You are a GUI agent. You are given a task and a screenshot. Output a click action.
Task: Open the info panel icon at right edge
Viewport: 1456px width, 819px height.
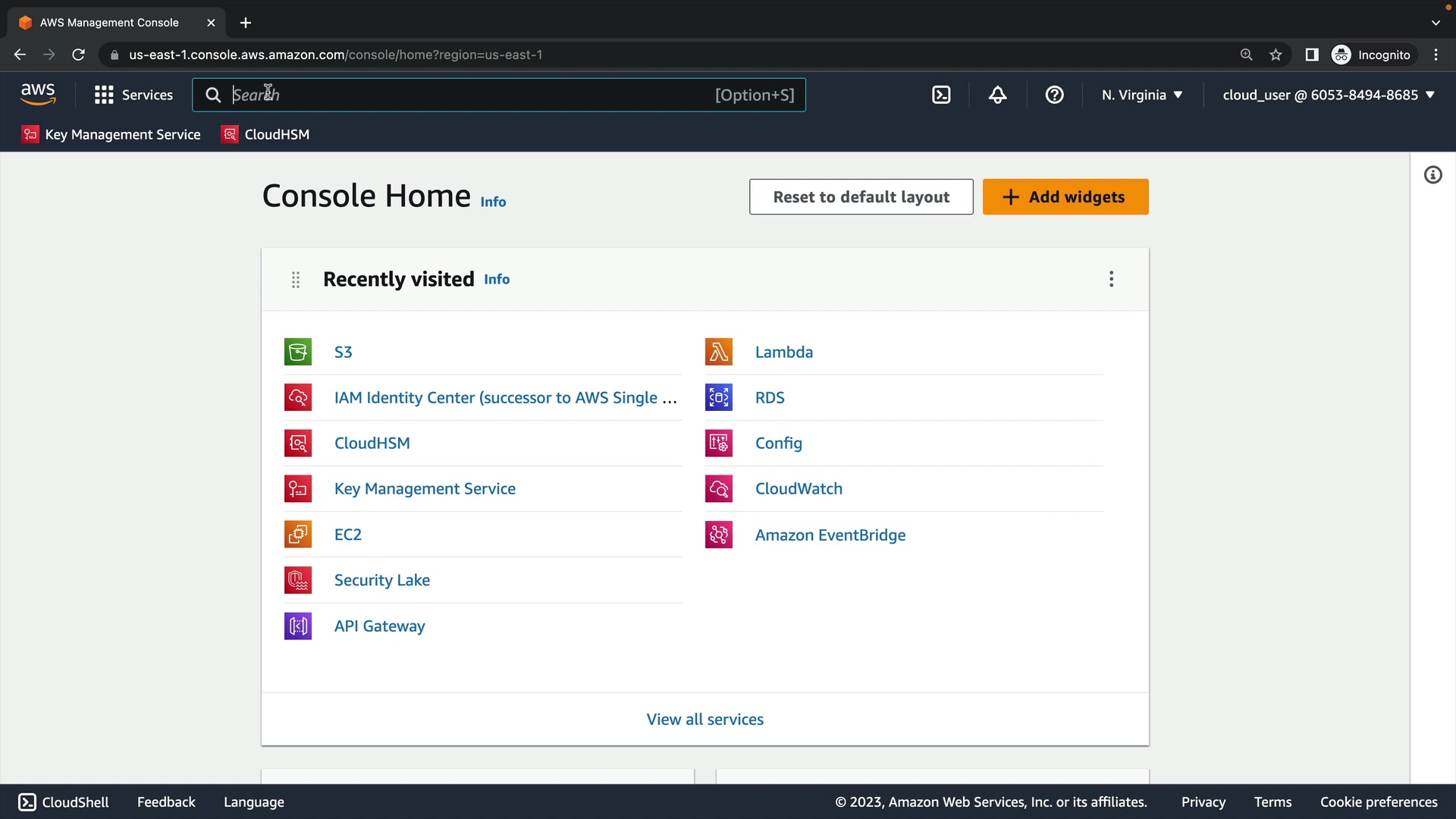point(1432,175)
